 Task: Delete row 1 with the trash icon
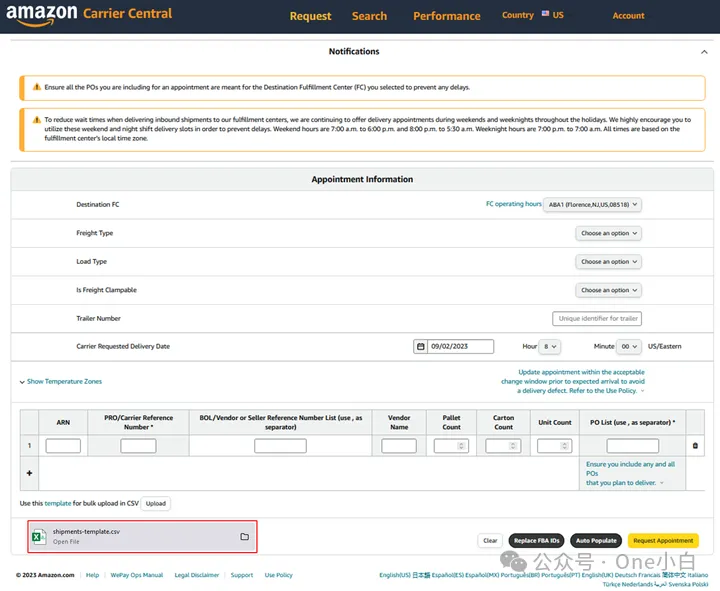pos(695,445)
